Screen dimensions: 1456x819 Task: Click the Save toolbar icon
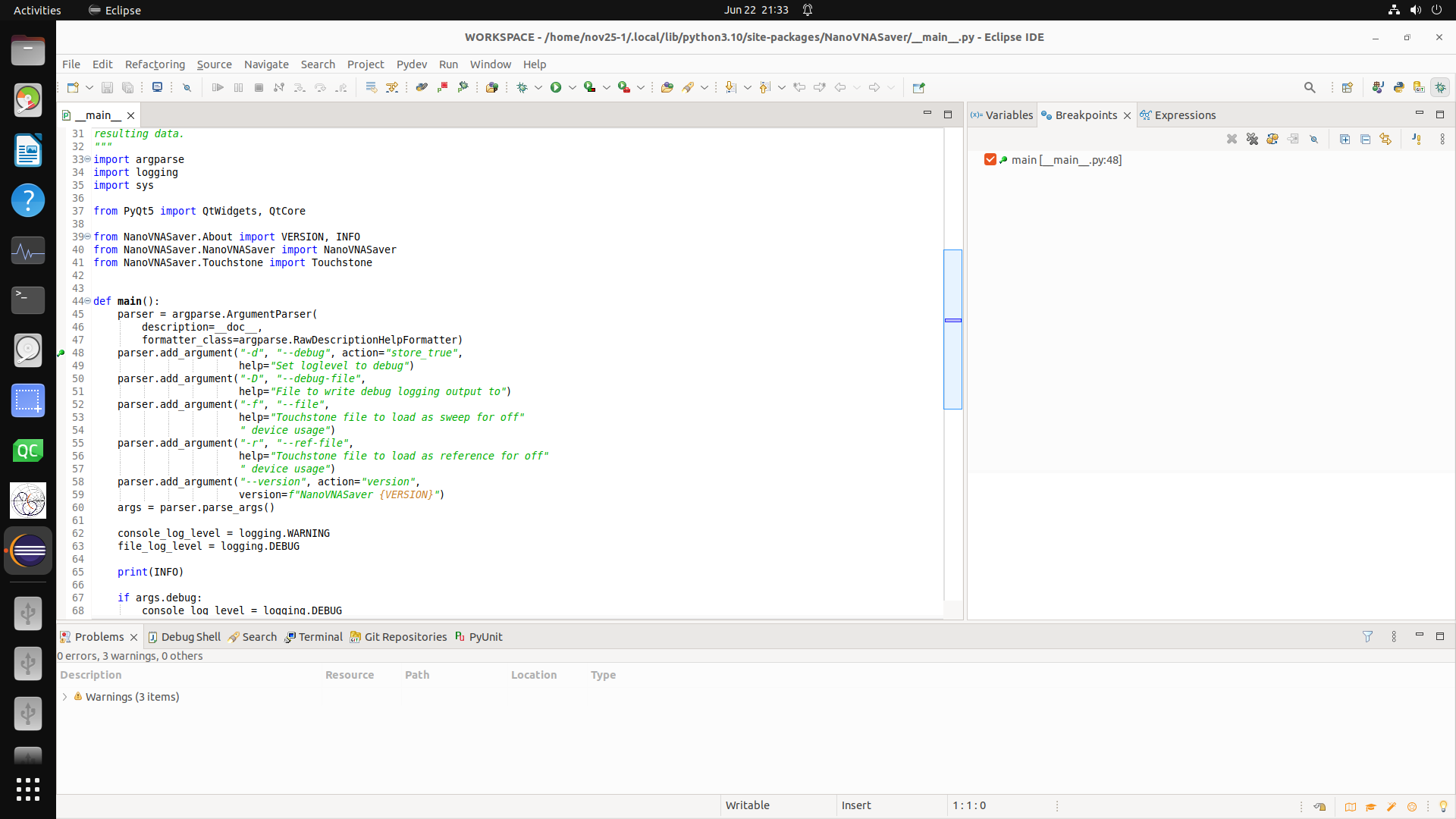coord(107,88)
